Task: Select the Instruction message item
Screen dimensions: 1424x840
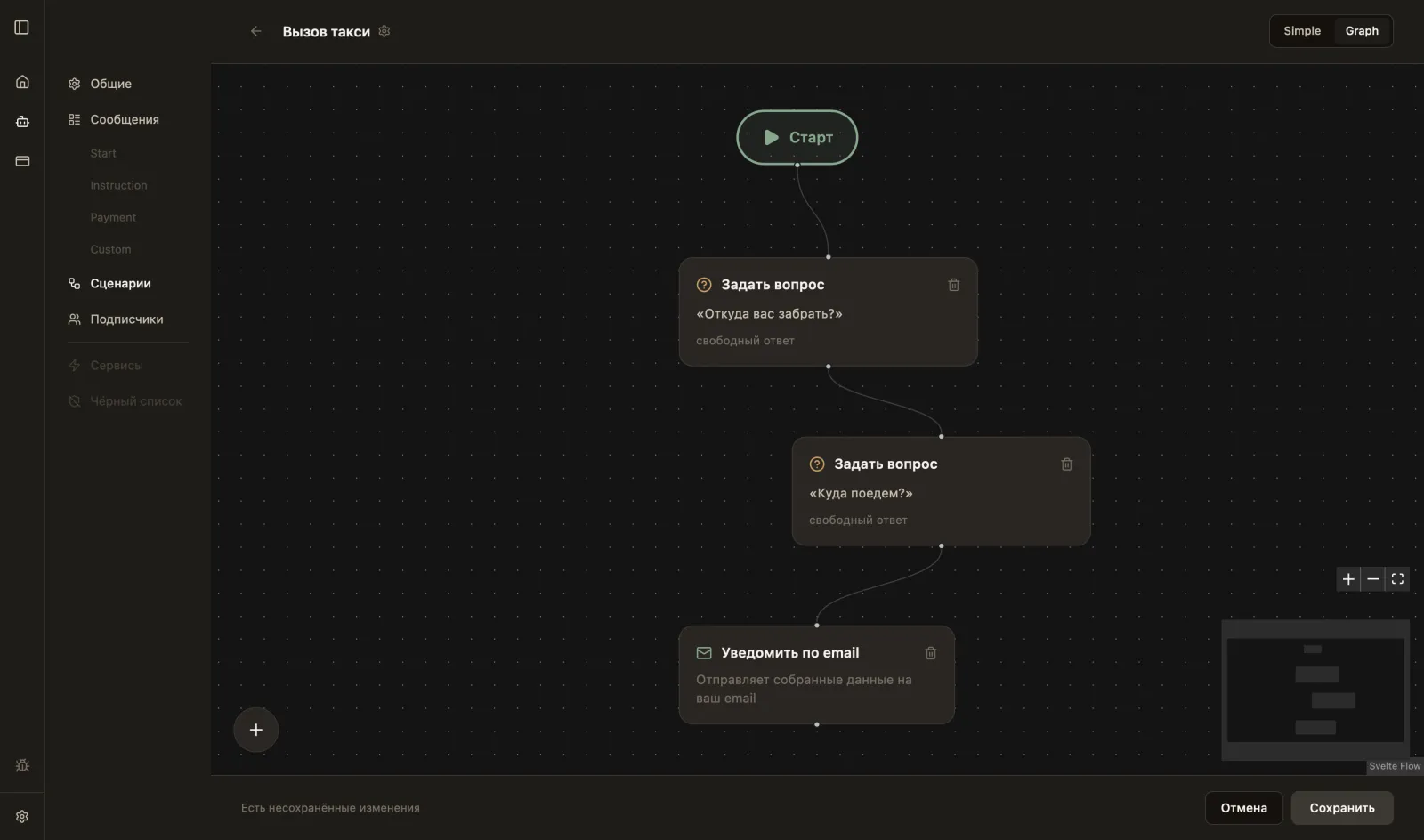Action: pos(118,185)
